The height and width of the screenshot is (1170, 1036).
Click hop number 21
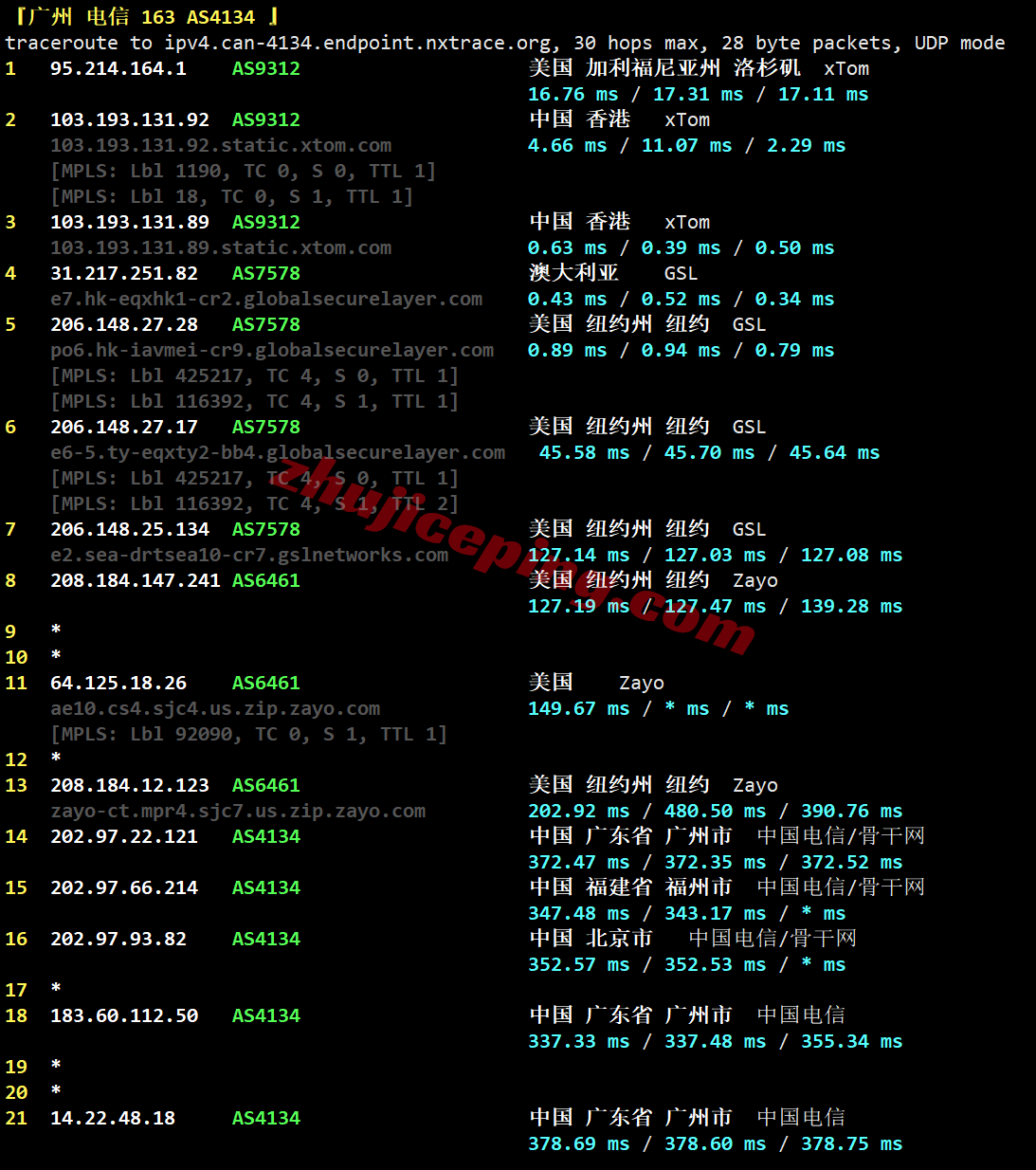click(16, 1118)
